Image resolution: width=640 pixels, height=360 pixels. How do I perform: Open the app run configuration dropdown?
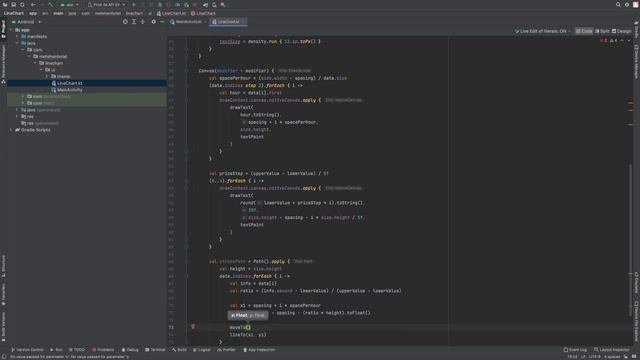pos(70,4)
